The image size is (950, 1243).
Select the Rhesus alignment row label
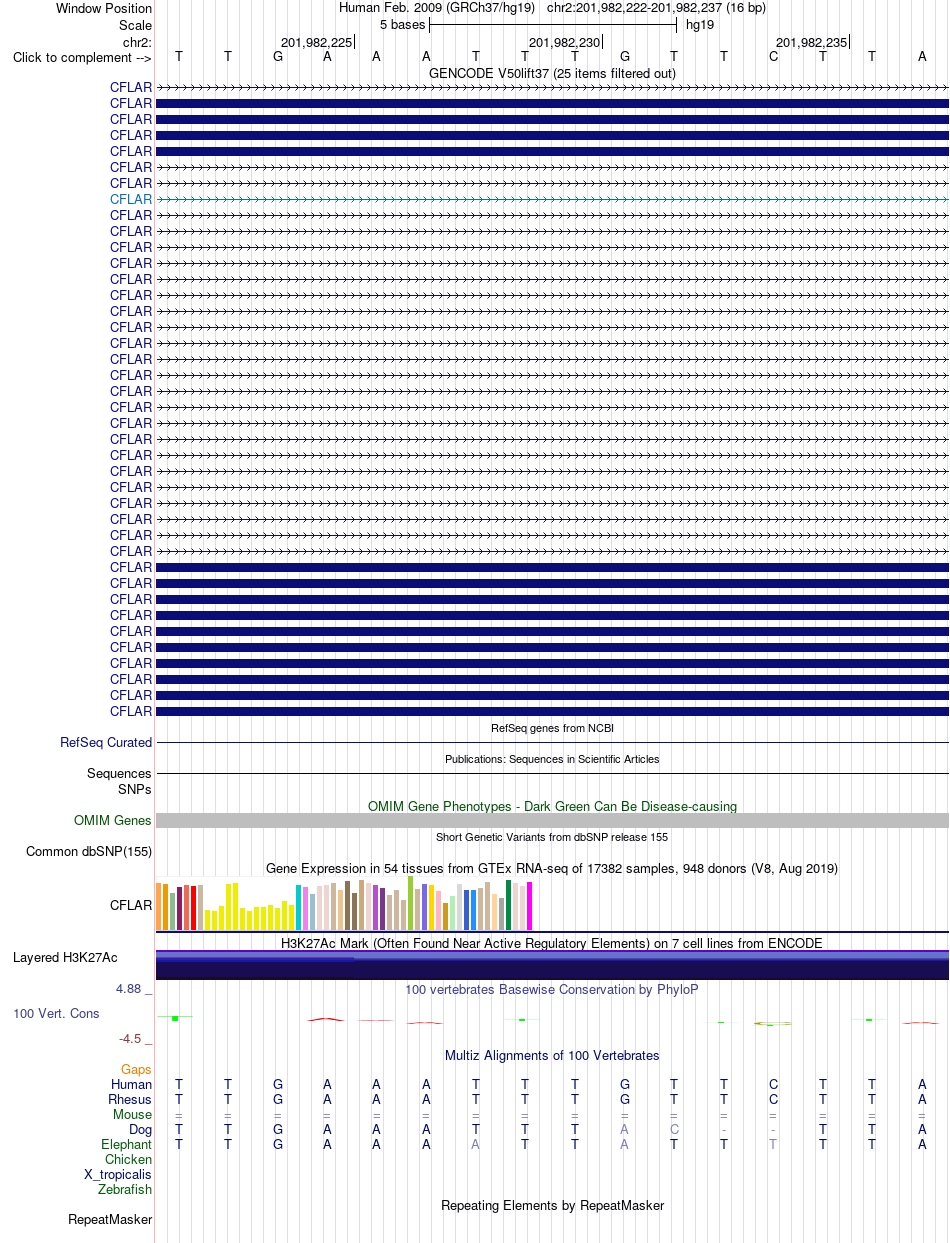tap(130, 1100)
